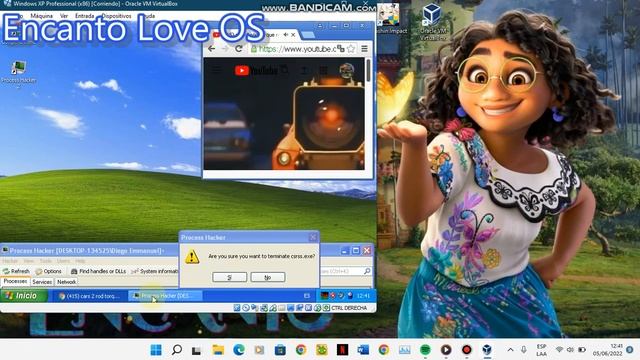Open a new Chrome tab

coord(307,35)
